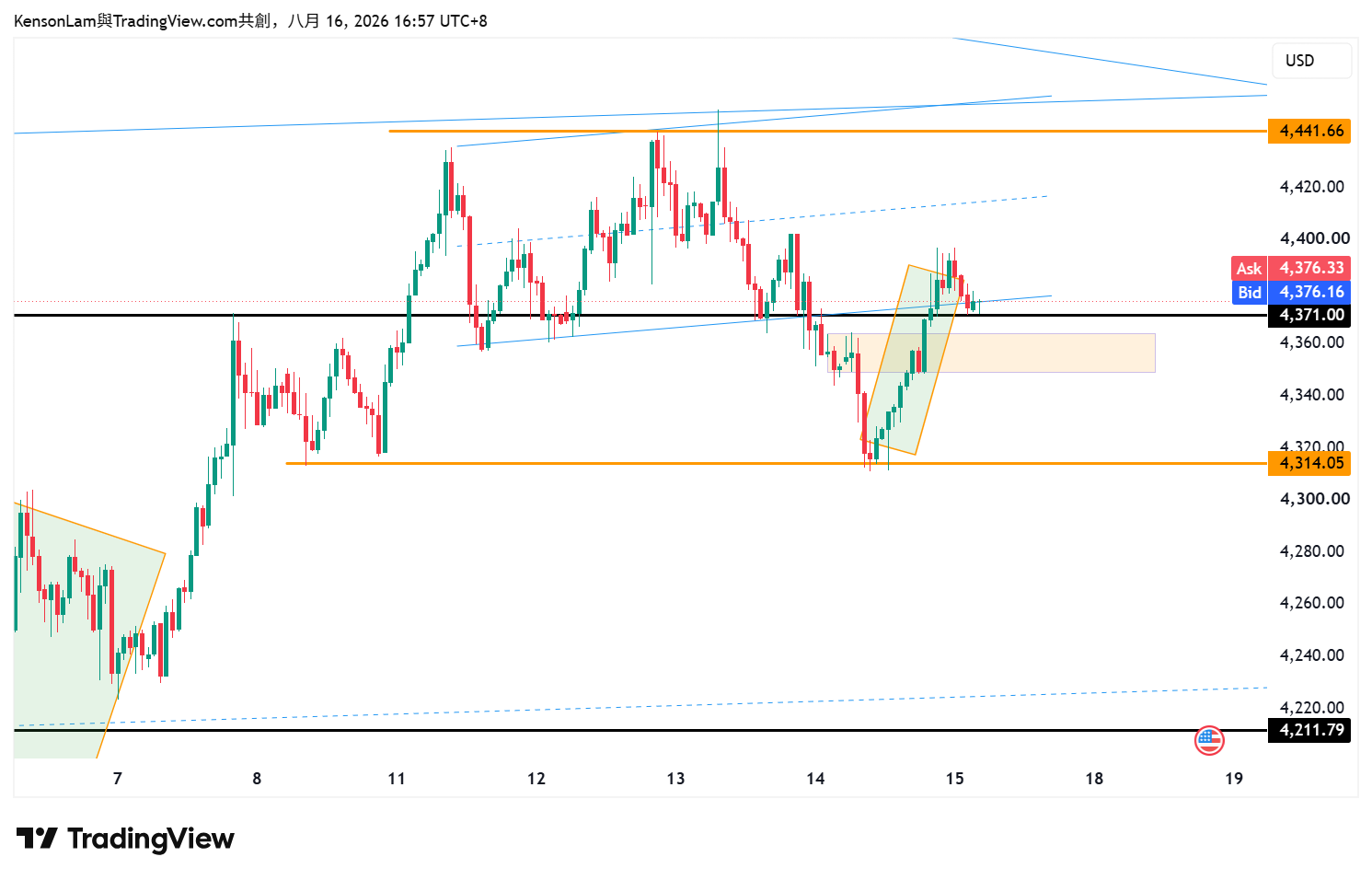Click the 4,420.00 price axis label

(x=1312, y=187)
